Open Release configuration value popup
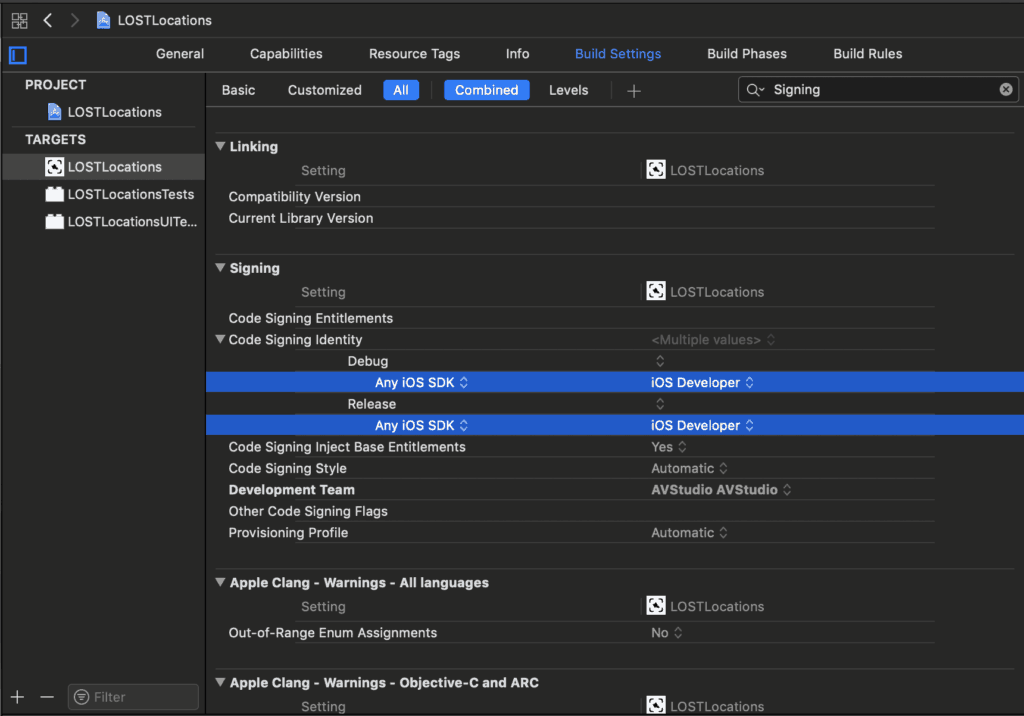This screenshot has height=716, width=1024. [660, 404]
